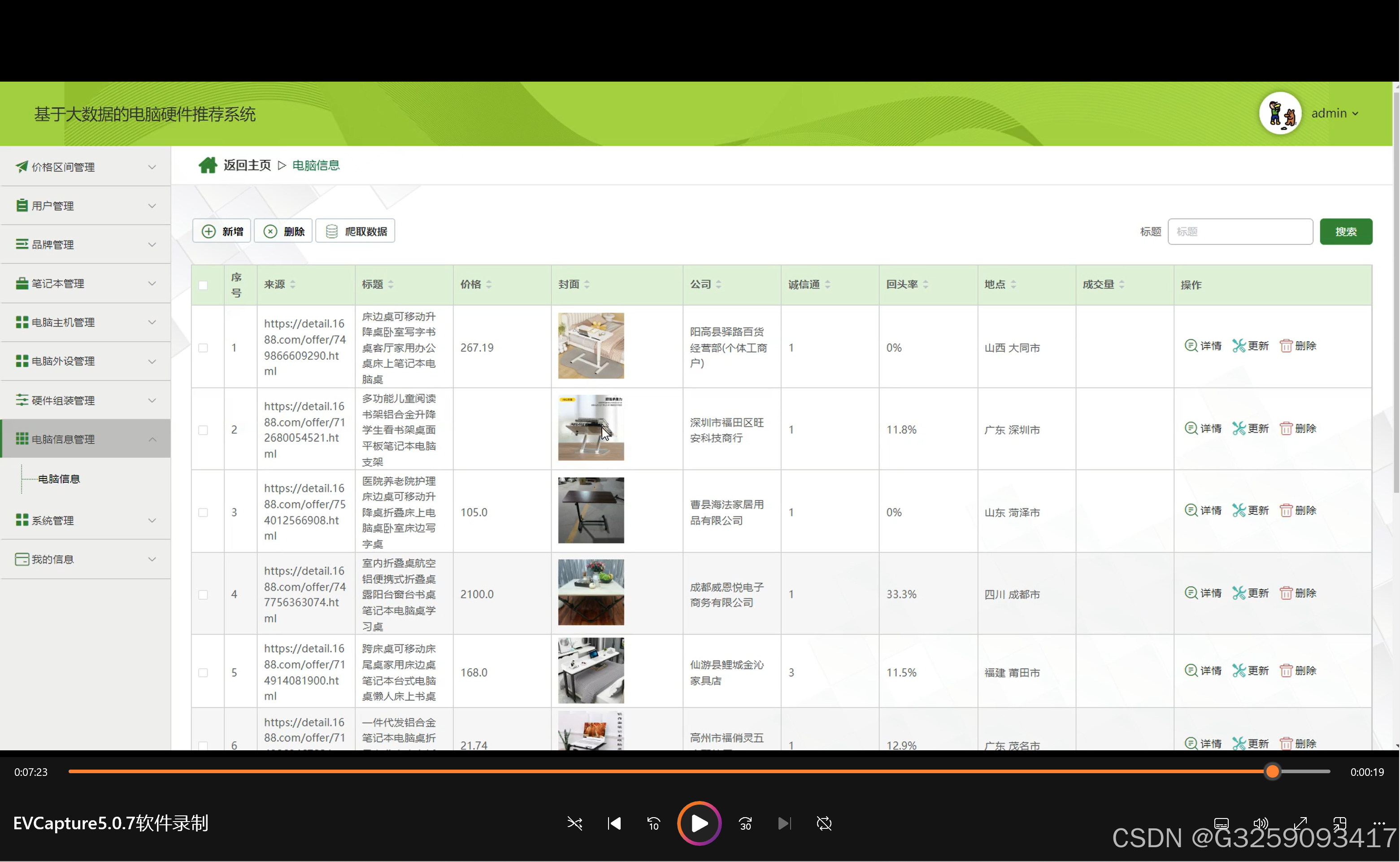
Task: Click 更新 in row 5 仙游县鲤城金沁家具店
Action: point(1251,670)
